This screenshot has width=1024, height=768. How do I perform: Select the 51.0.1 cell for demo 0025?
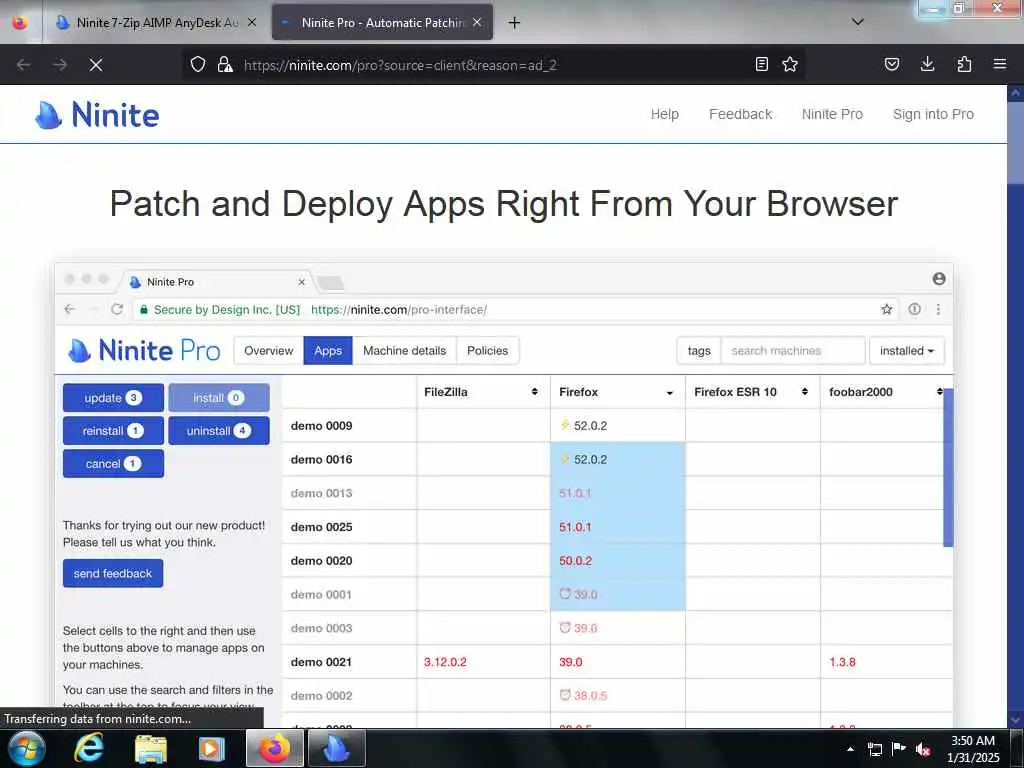(617, 527)
